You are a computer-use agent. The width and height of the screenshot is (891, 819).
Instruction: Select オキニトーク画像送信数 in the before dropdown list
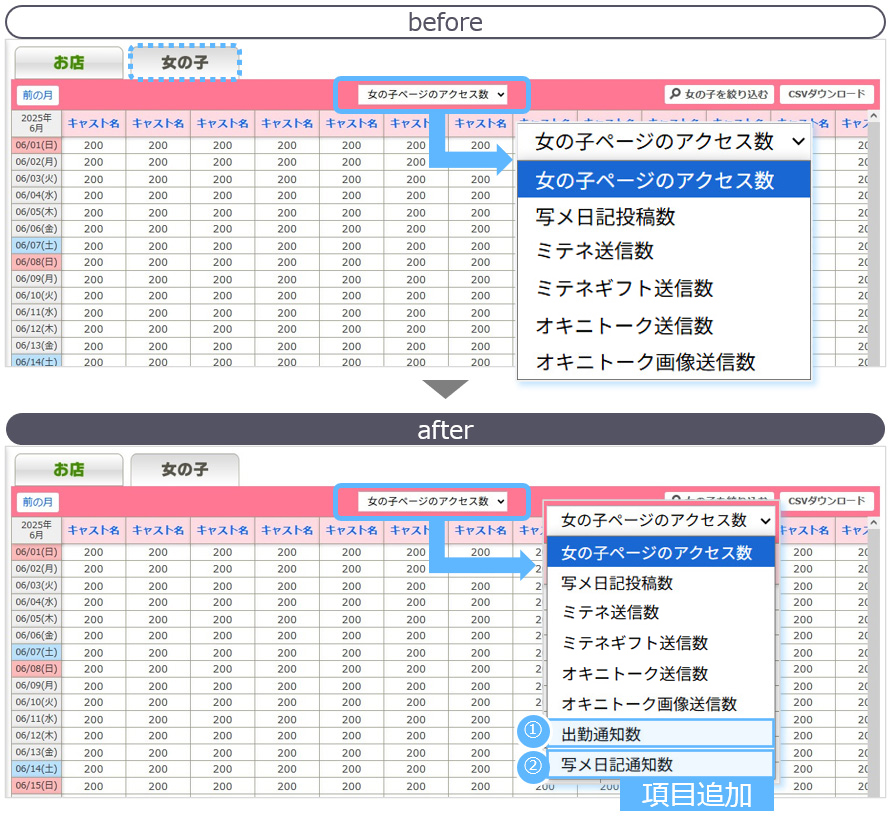[x=645, y=362]
